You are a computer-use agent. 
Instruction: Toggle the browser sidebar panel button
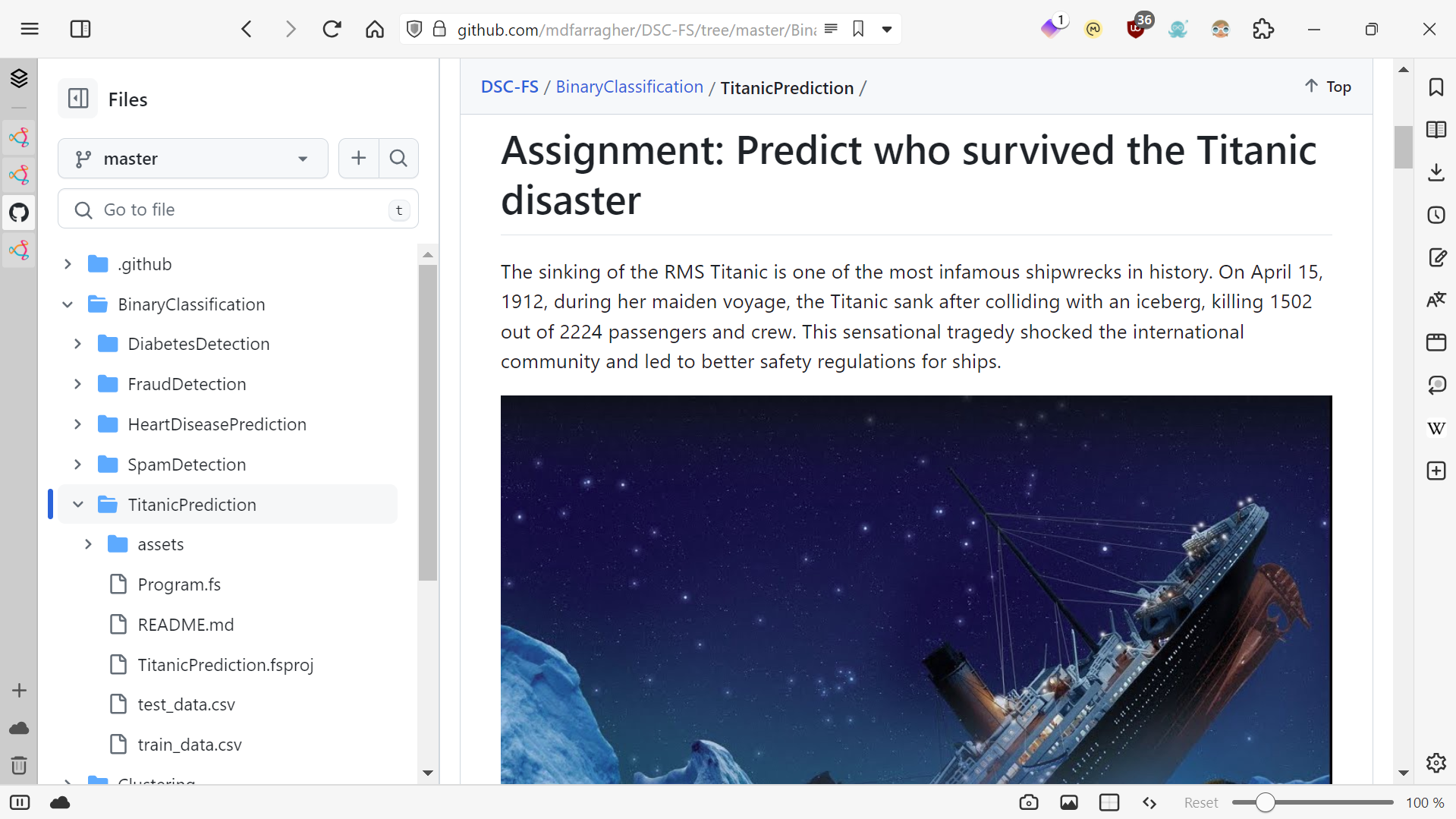pyautogui.click(x=80, y=30)
